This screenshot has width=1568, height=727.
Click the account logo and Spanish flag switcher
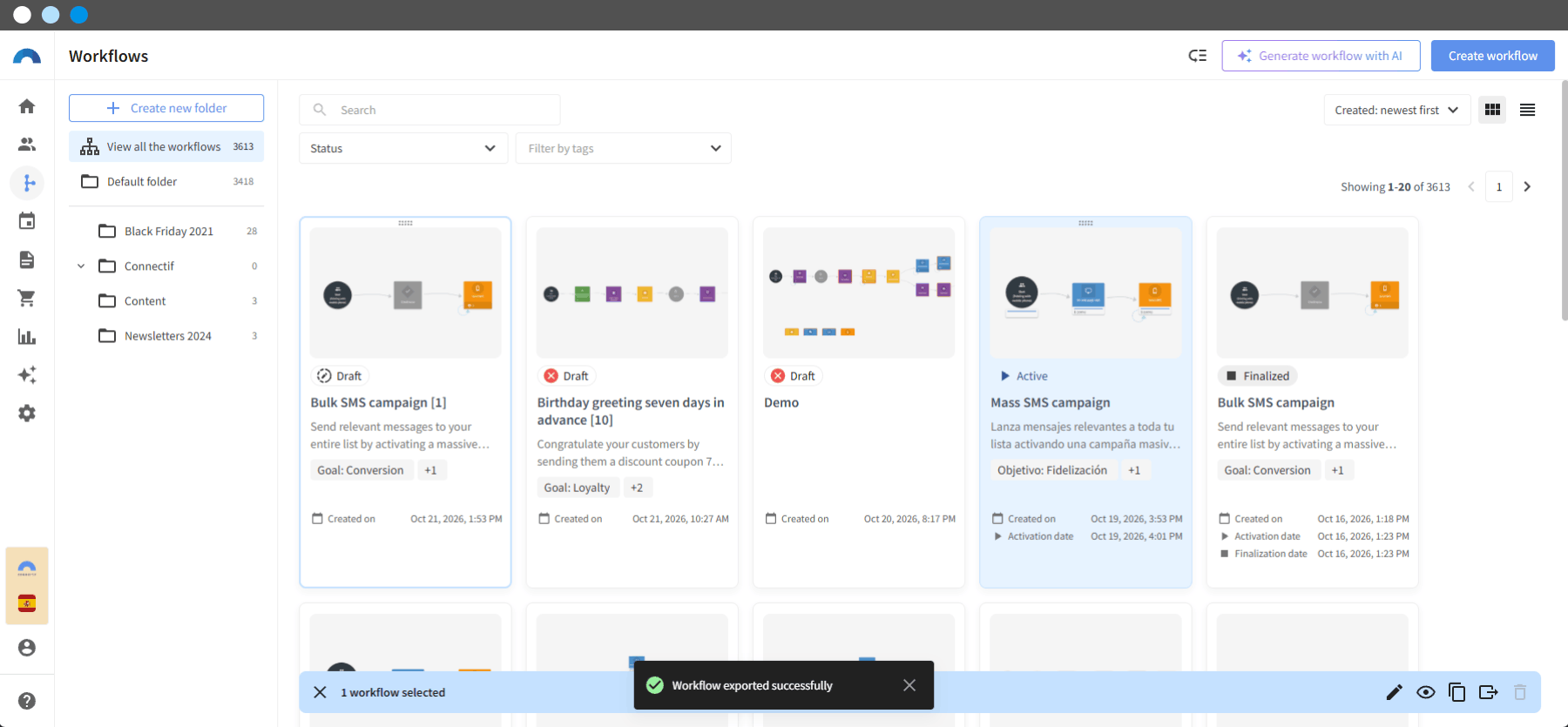(27, 586)
